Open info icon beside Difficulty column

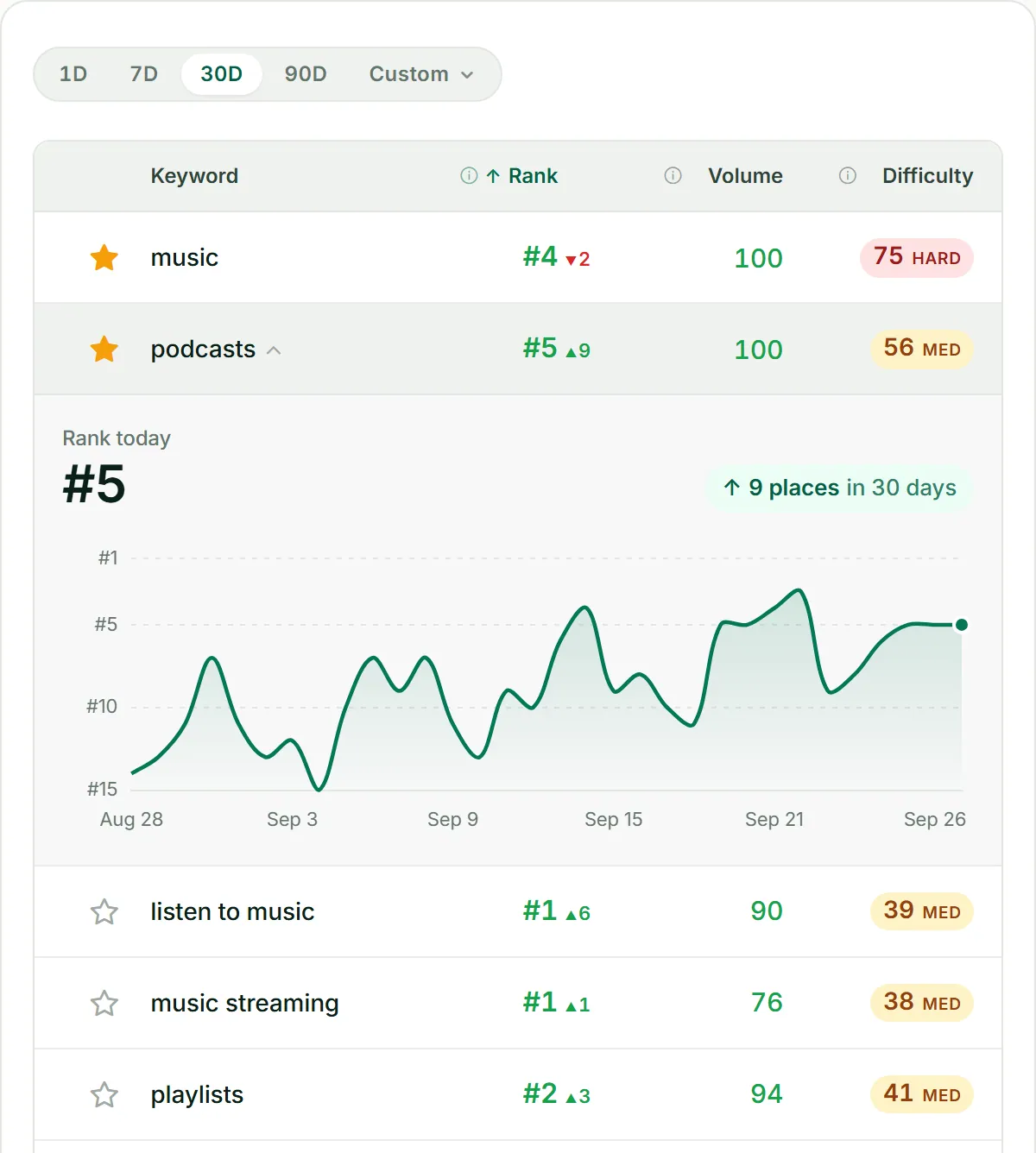pyautogui.click(x=848, y=176)
